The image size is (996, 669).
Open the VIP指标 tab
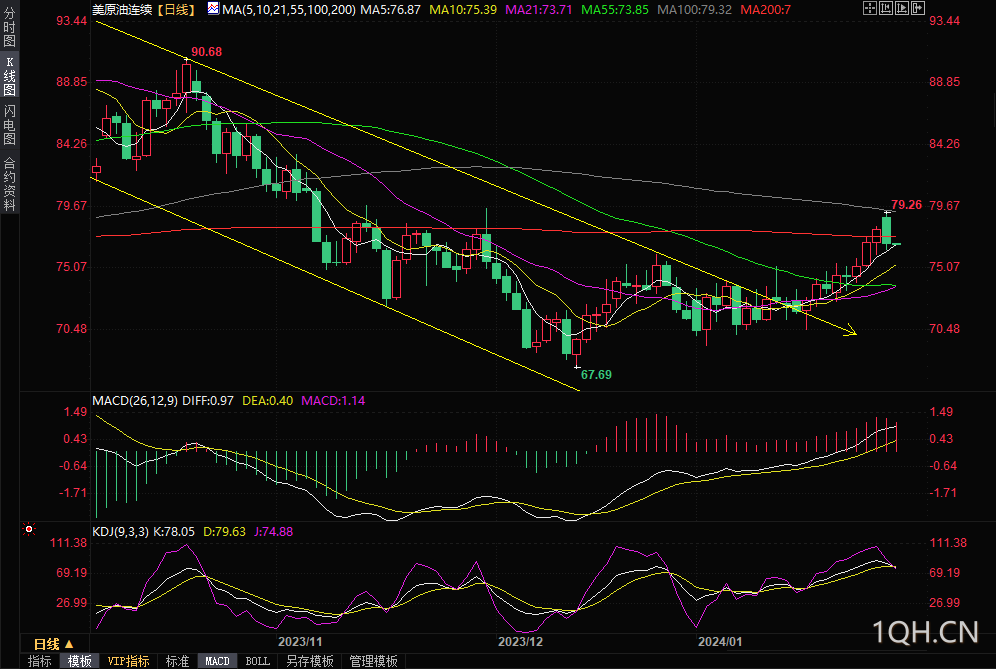tap(128, 661)
